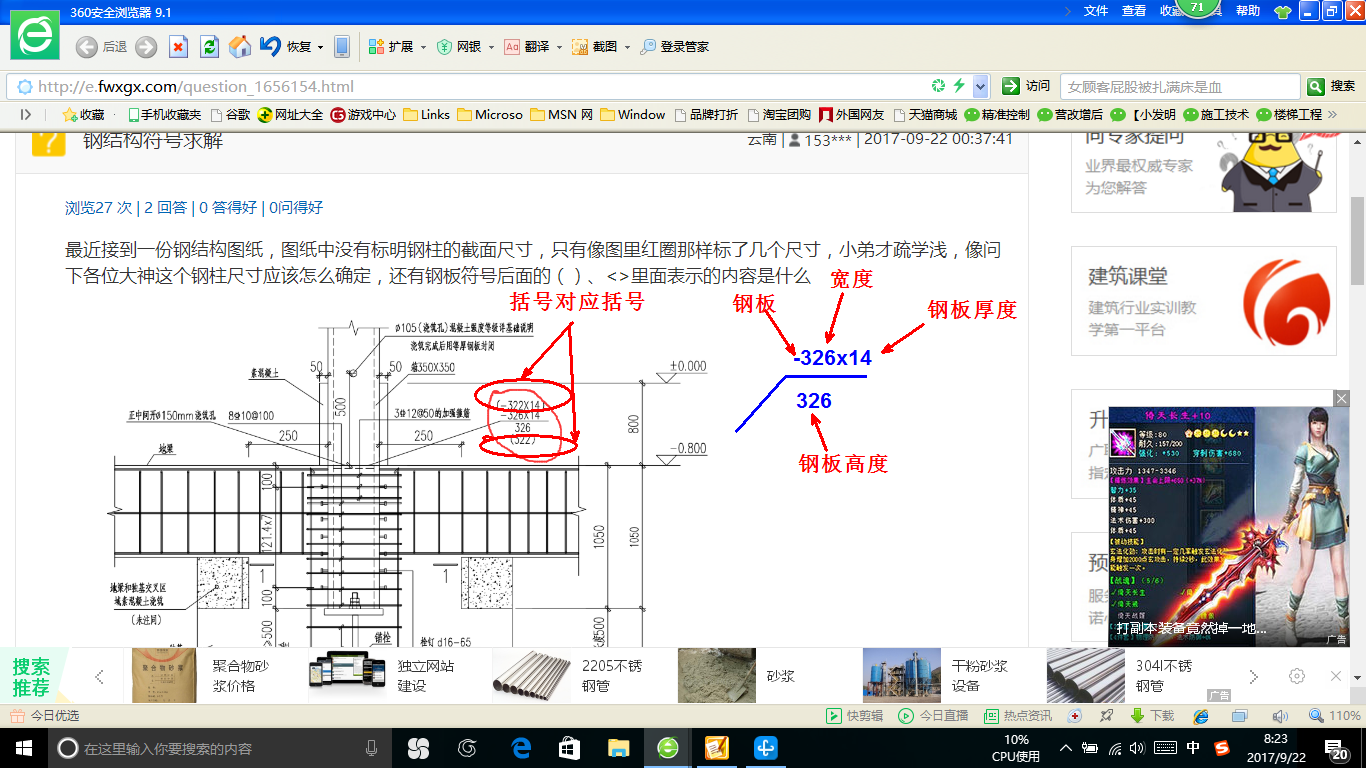Click 今日优选 in status bar
1366x768 pixels.
pos(45,716)
